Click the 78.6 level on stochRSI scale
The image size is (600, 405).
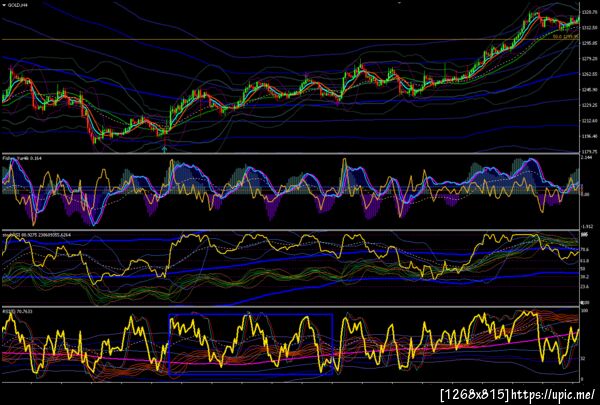pyautogui.click(x=585, y=250)
